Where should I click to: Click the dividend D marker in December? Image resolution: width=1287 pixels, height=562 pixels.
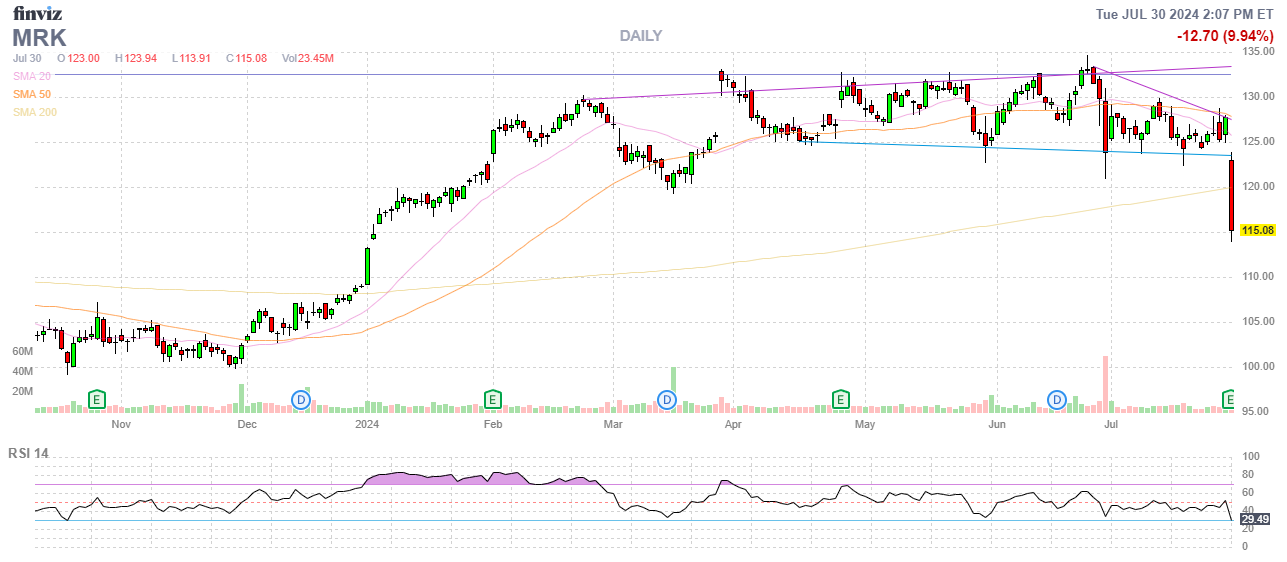point(300,400)
